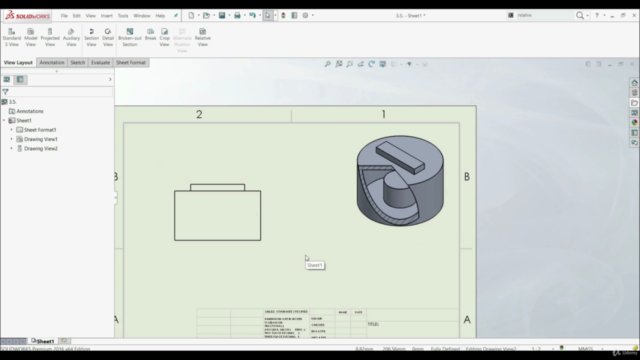This screenshot has width=640, height=360.
Task: Create a Detail View
Action: click(108, 37)
